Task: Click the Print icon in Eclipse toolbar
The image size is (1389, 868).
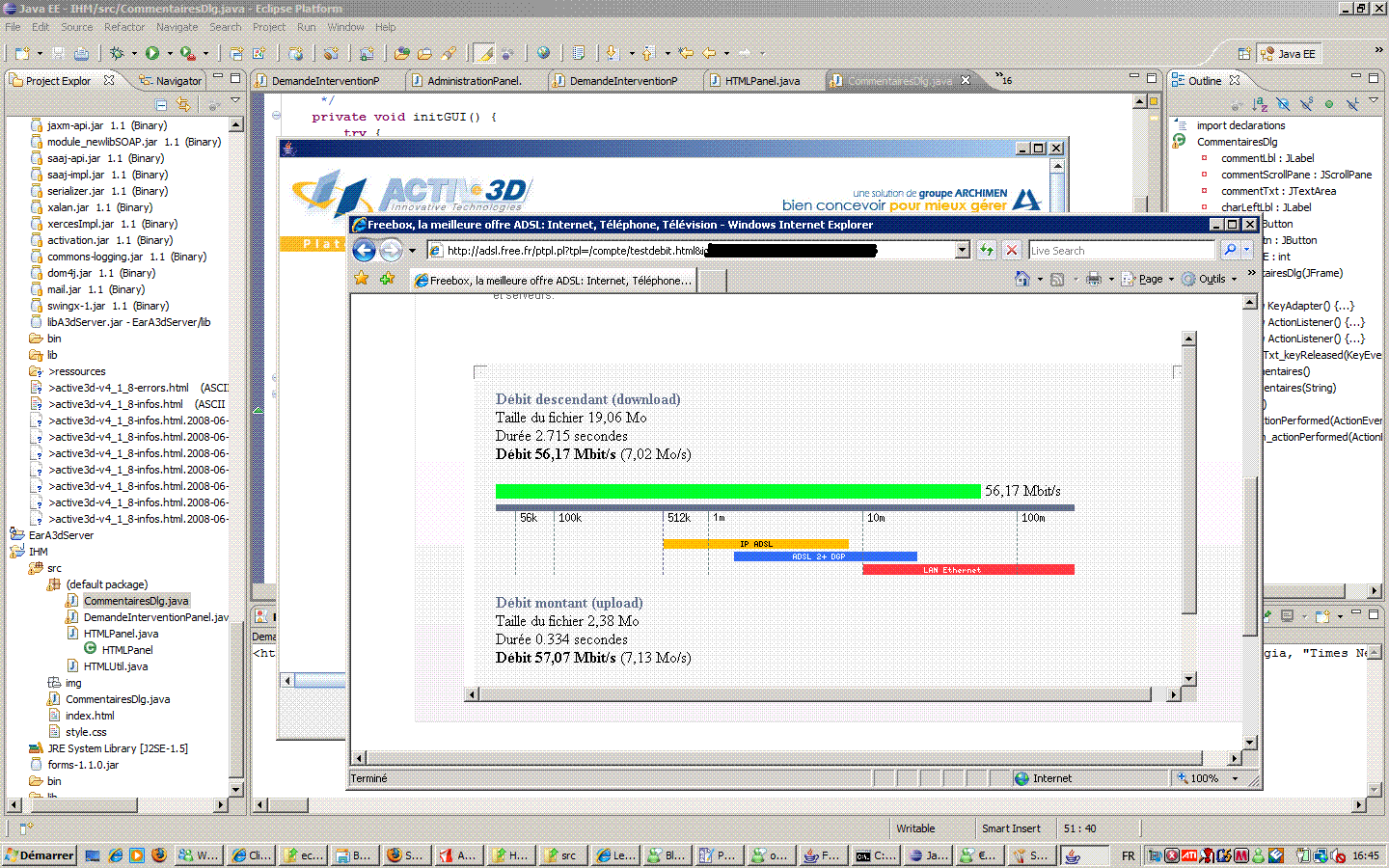Action: (x=81, y=53)
